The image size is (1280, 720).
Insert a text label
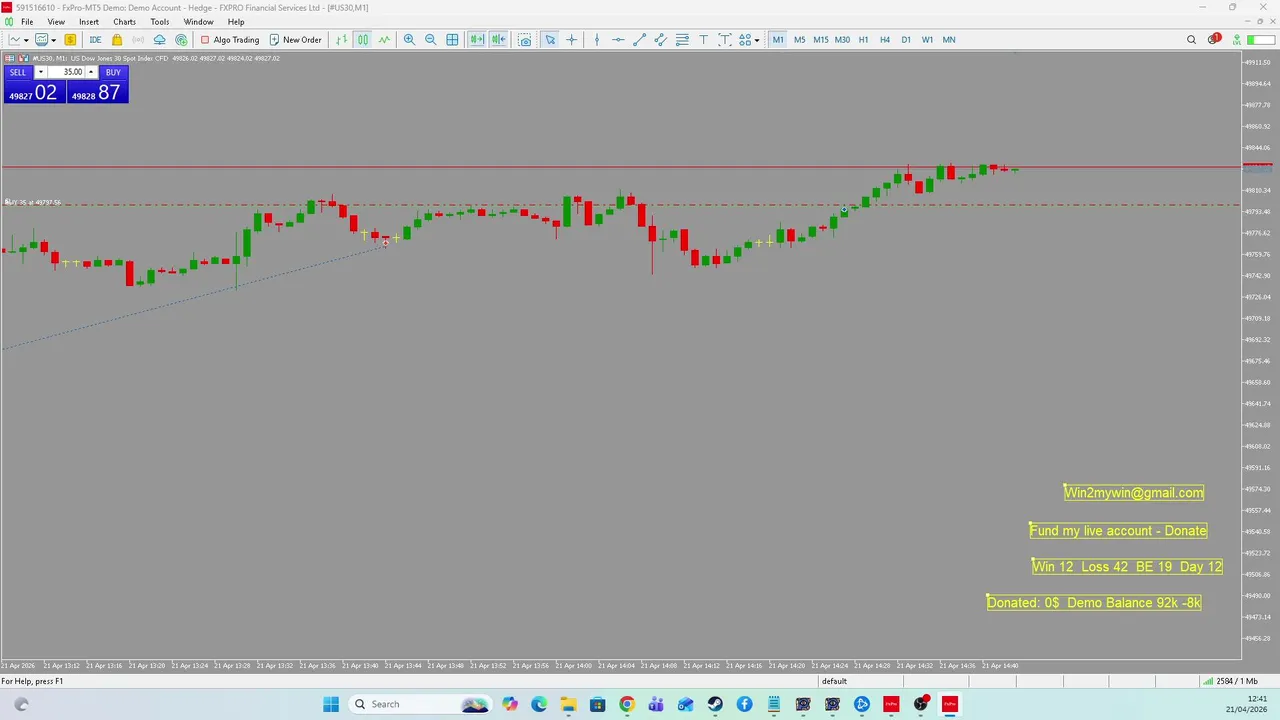click(x=724, y=40)
